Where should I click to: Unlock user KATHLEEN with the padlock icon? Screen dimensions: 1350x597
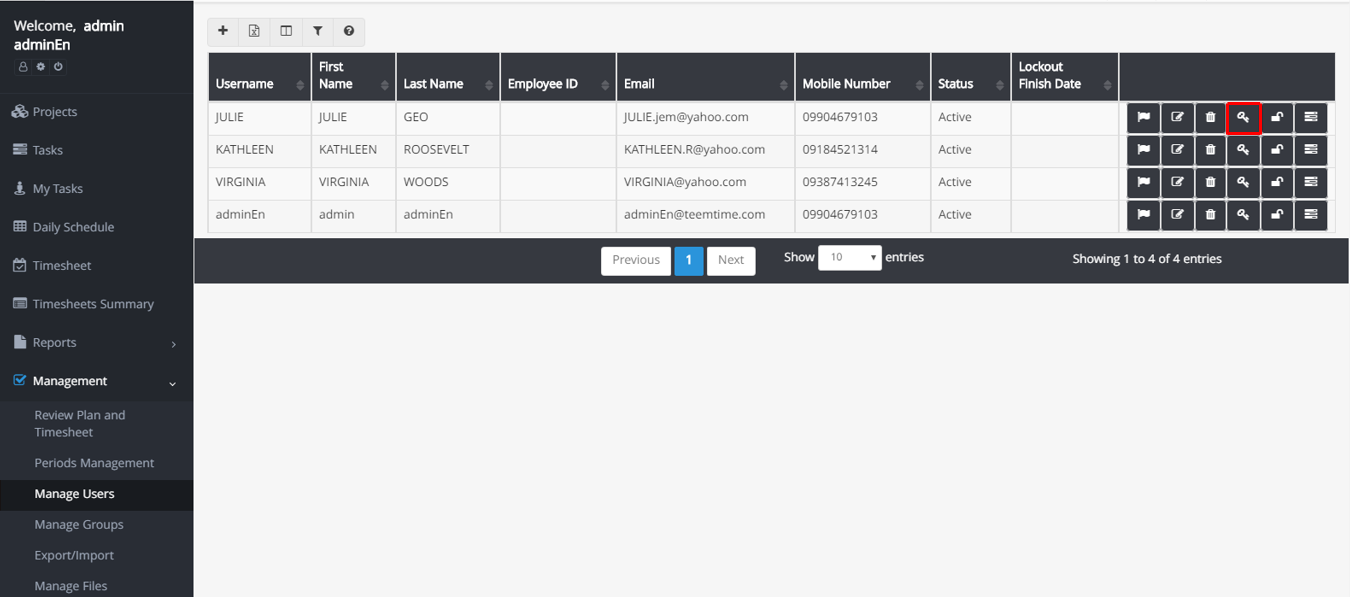click(x=1277, y=149)
